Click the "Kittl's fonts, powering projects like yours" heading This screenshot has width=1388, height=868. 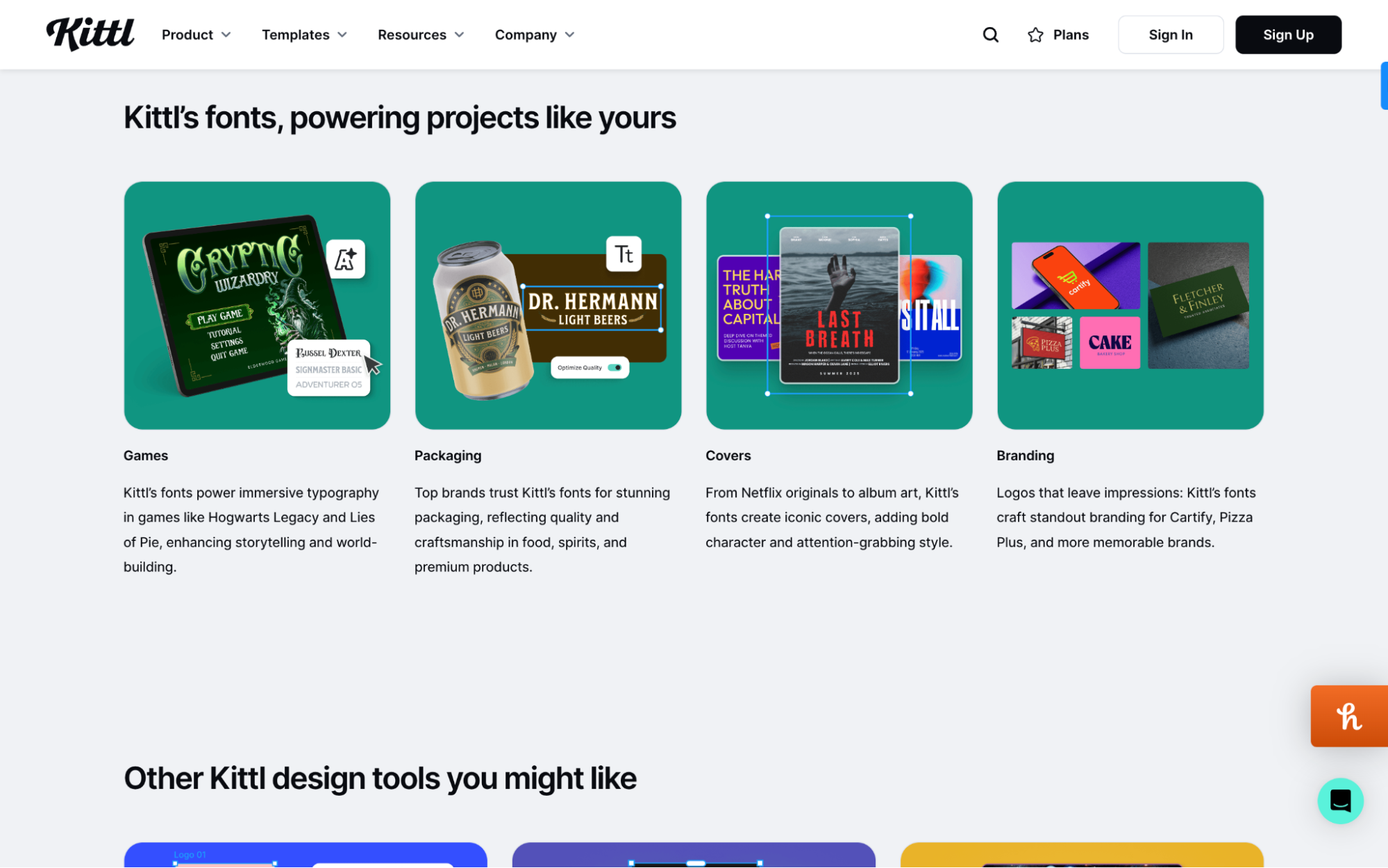pyautogui.click(x=400, y=118)
